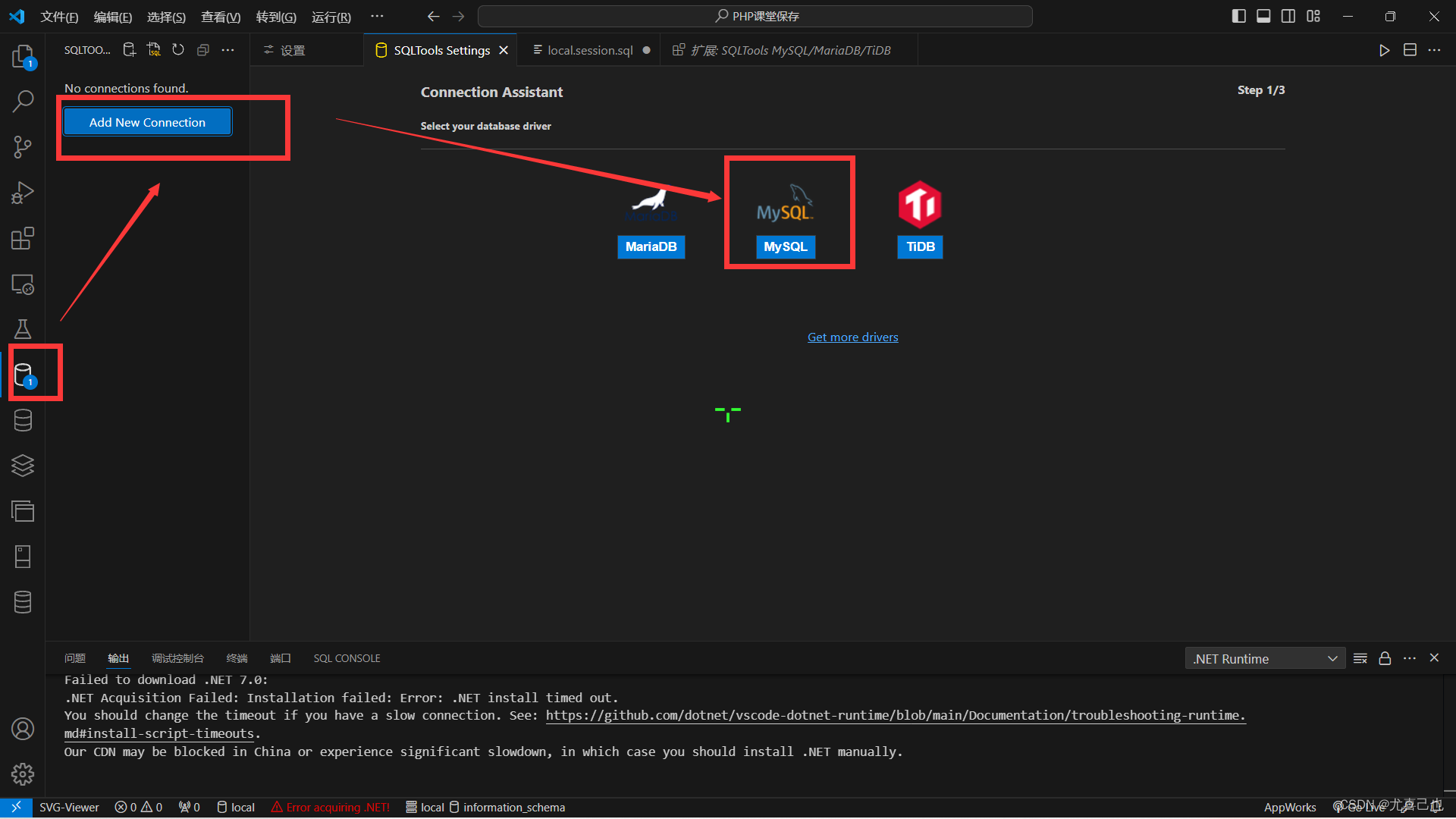Open the Manage gear icon
This screenshot has width=1456, height=819.
point(23,774)
